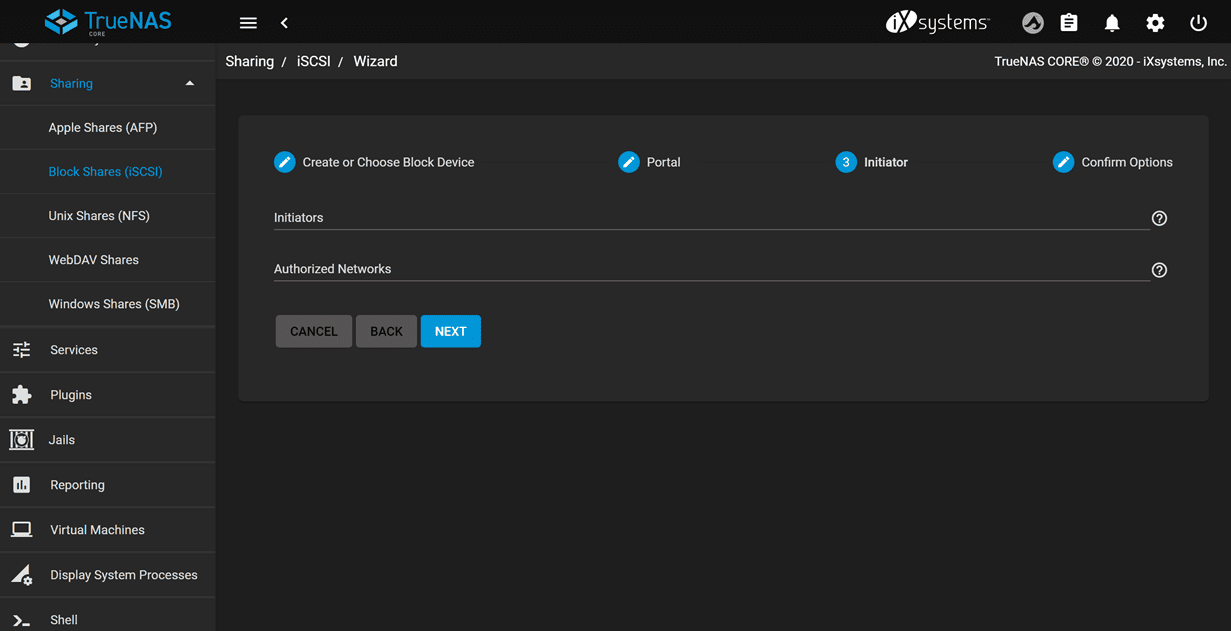The height and width of the screenshot is (631, 1231).
Task: Click pencil icon for Confirm Options step
Action: pos(1064,162)
